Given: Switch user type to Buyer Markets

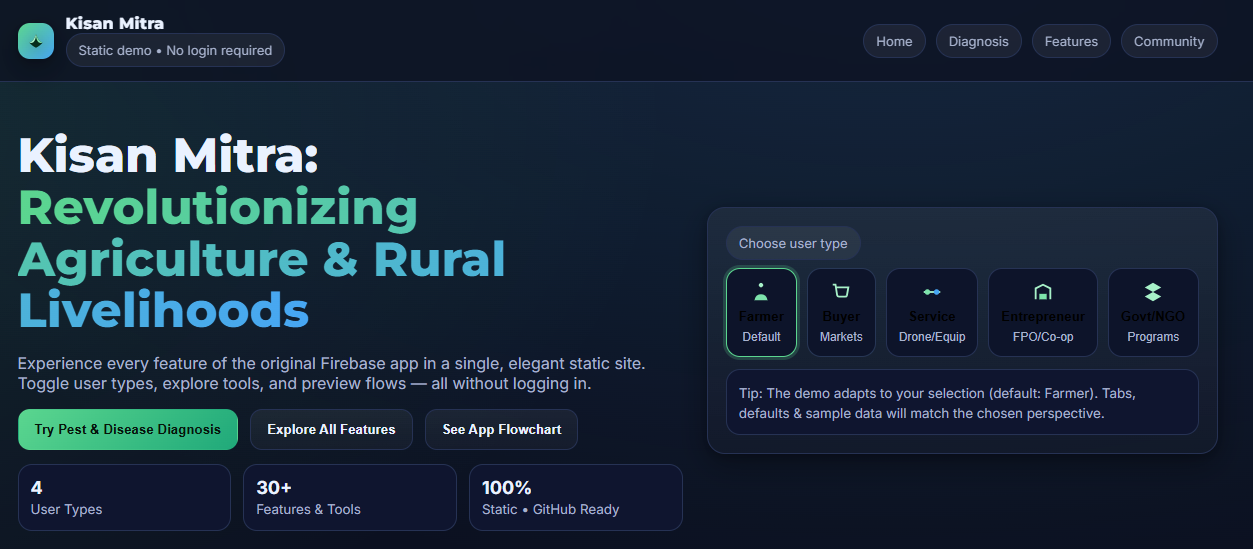Looking at the screenshot, I should 841,313.
